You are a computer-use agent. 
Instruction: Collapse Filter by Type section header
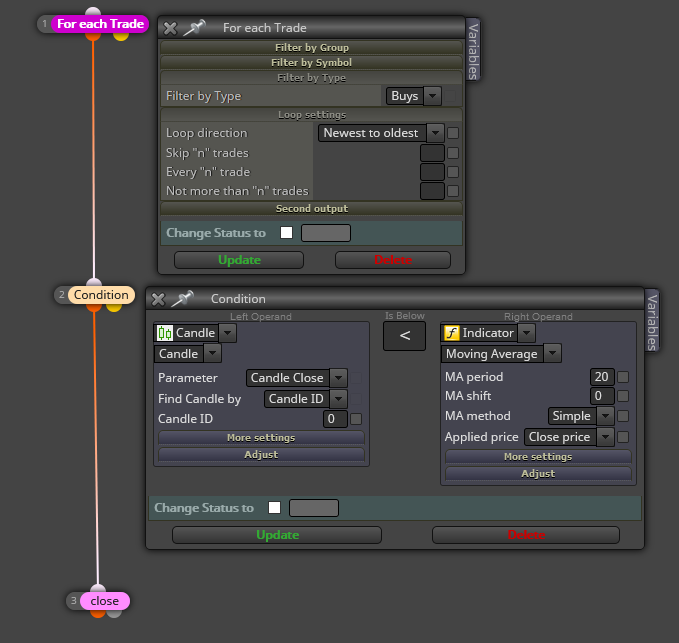pos(311,78)
